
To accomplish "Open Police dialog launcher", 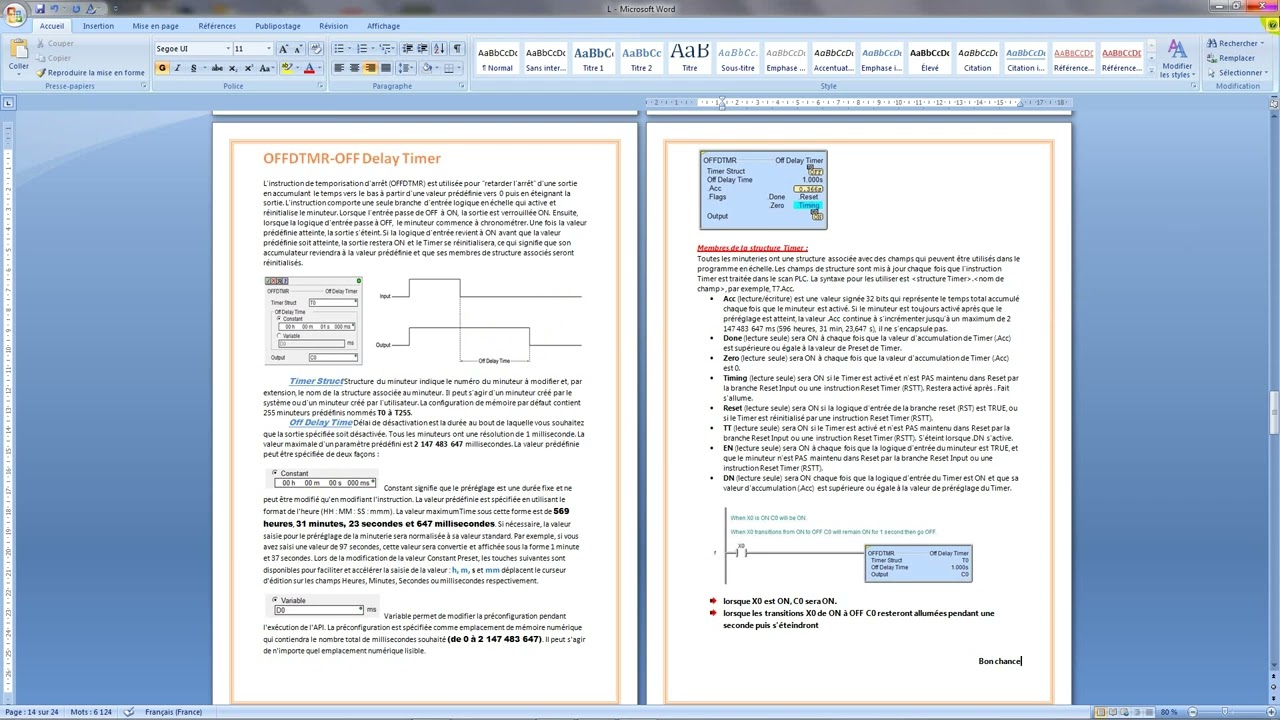I will coord(321,86).
